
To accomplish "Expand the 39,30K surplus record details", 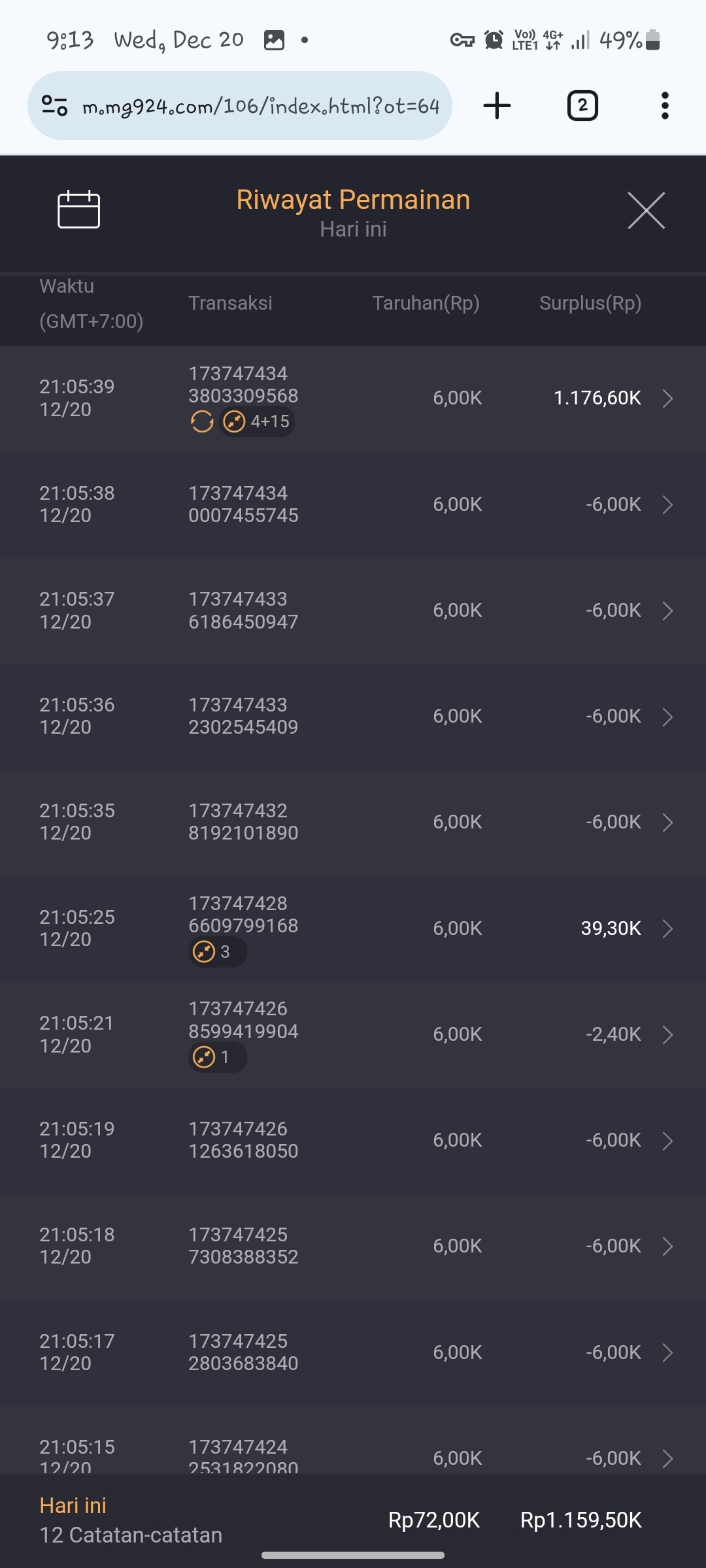I will coord(667,928).
